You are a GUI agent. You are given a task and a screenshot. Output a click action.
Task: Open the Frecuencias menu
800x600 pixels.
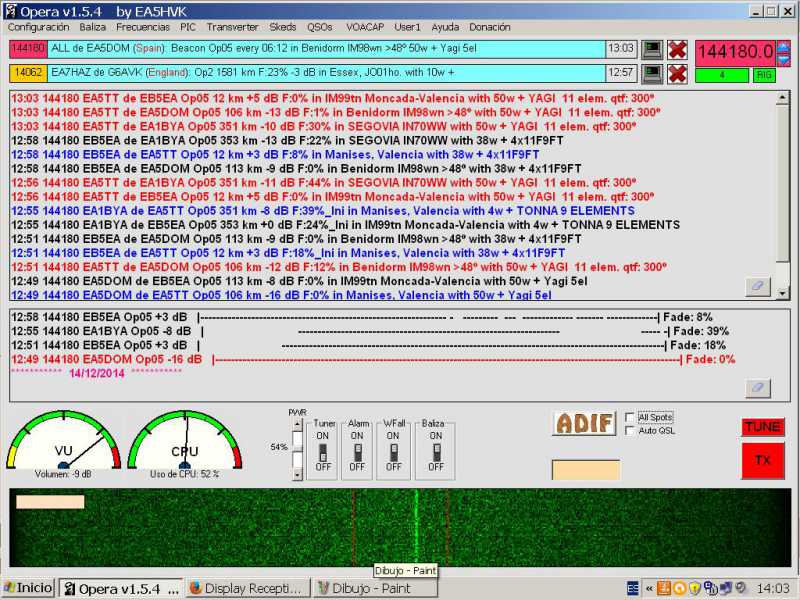click(143, 27)
